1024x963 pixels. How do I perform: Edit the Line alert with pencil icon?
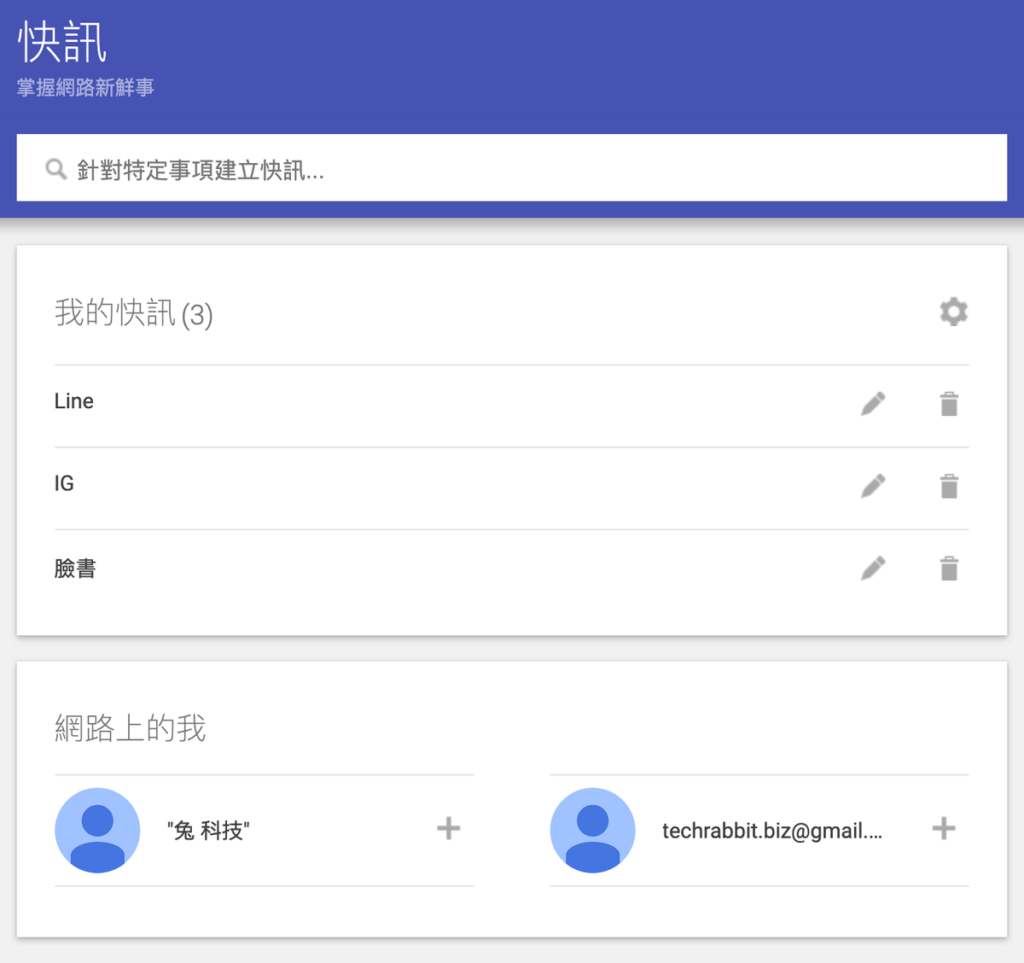[873, 403]
